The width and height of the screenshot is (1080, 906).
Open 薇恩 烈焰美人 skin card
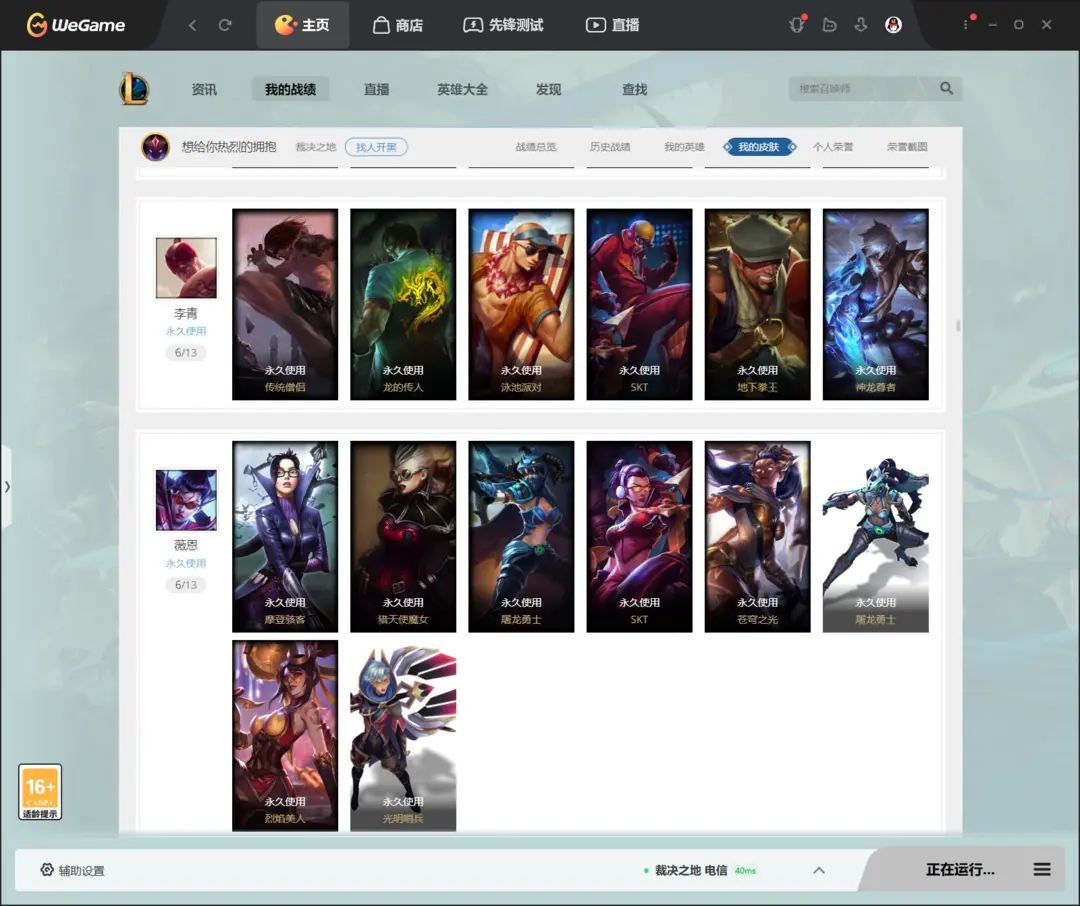point(285,735)
